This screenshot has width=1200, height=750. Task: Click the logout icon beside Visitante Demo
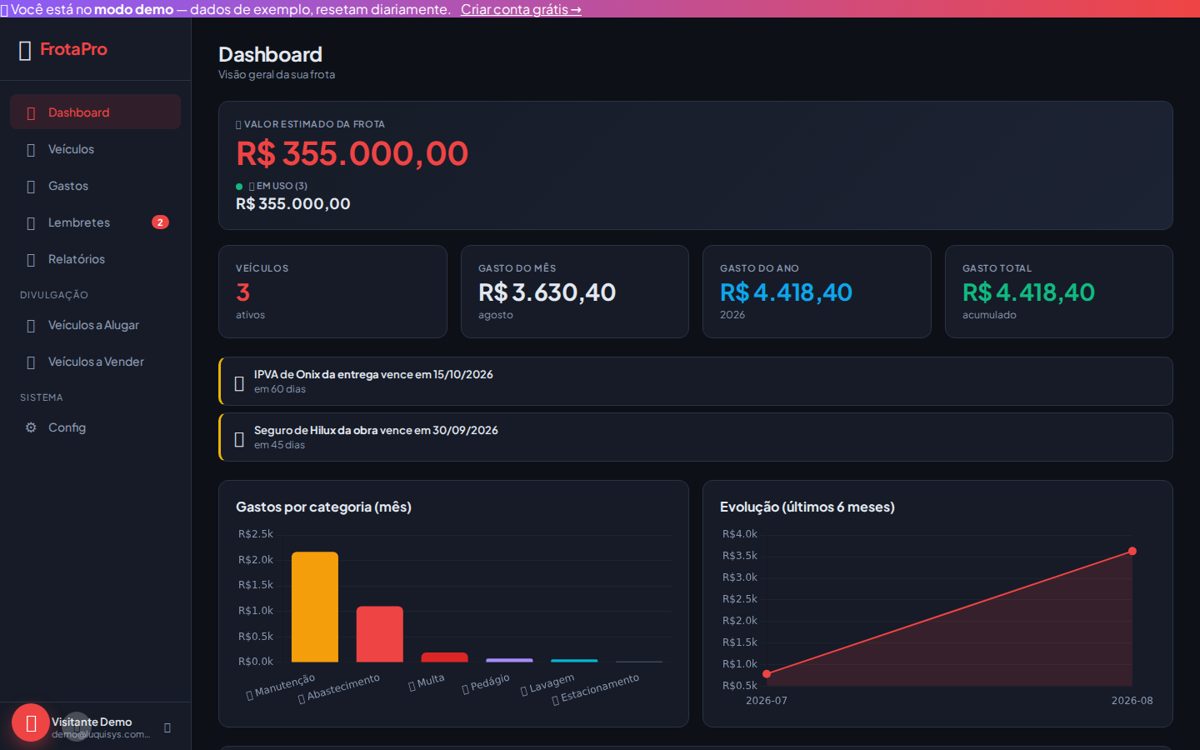167,728
